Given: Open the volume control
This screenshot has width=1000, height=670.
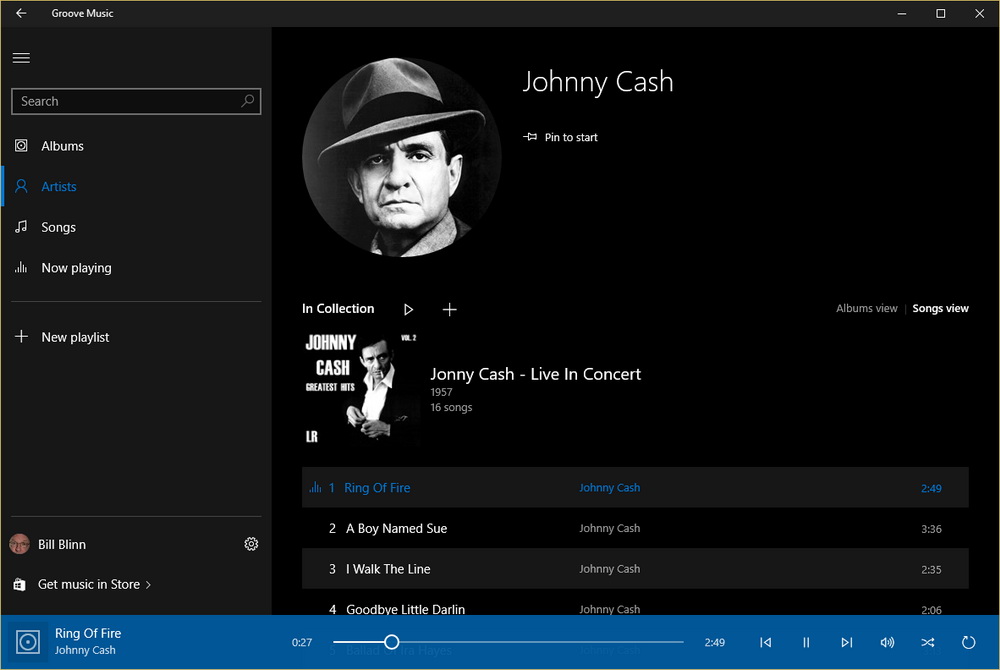Looking at the screenshot, I should coord(887,642).
